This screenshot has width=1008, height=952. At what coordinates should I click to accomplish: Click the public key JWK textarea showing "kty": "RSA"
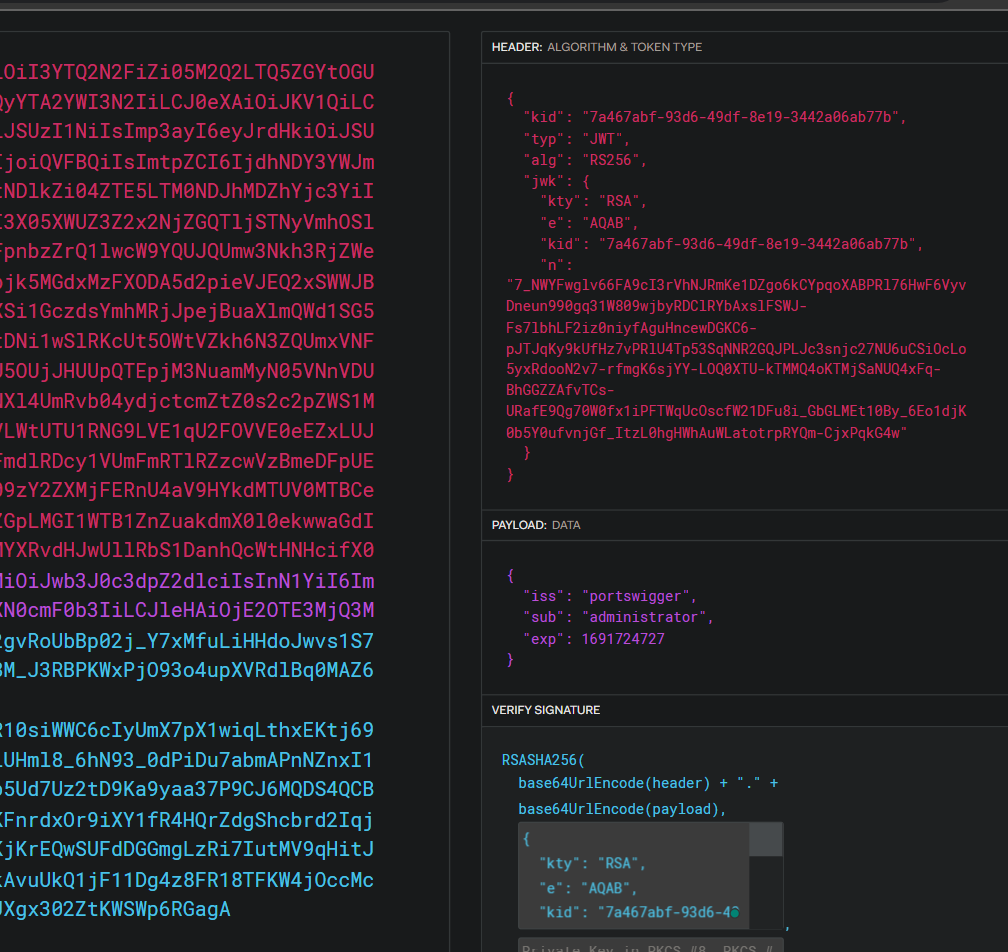point(633,876)
